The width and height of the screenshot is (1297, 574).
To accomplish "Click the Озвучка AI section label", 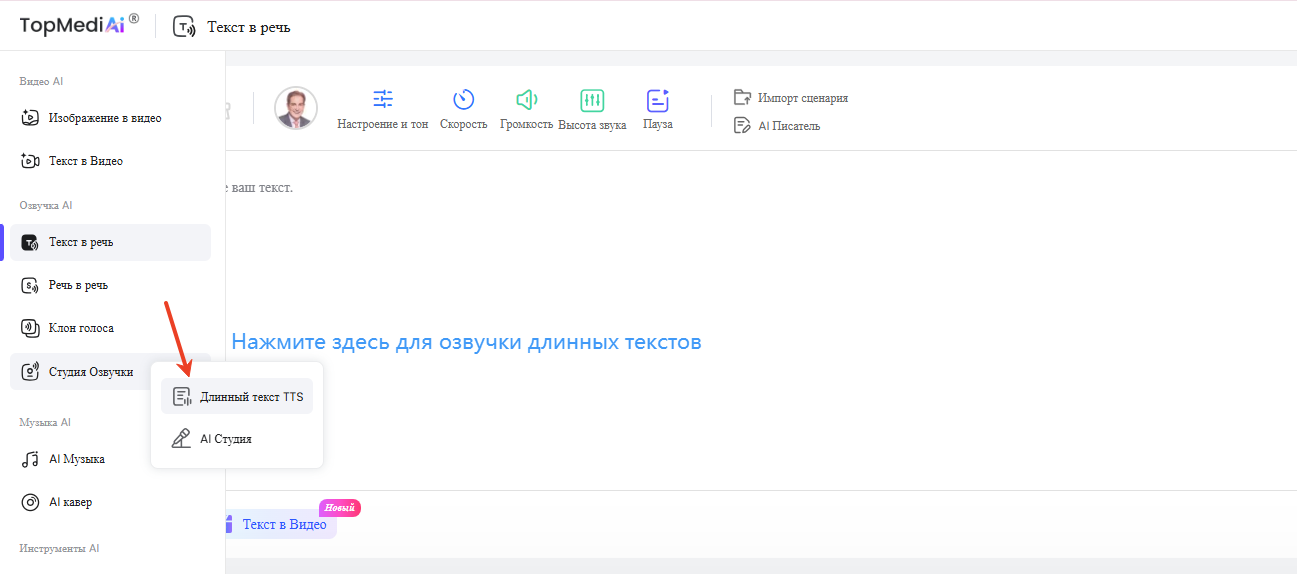I will pyautogui.click(x=46, y=205).
